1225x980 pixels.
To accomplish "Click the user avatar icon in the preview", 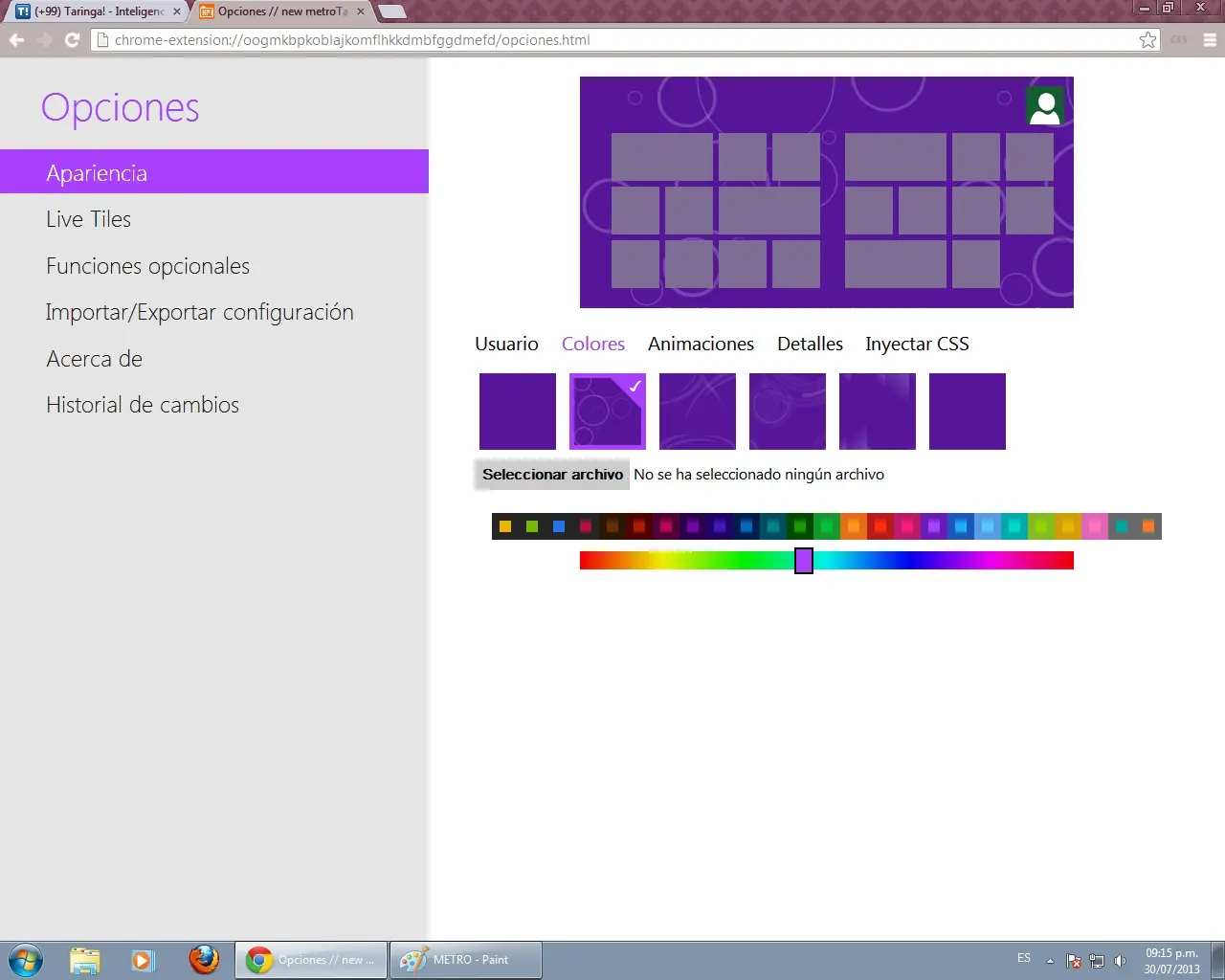I will click(1045, 106).
